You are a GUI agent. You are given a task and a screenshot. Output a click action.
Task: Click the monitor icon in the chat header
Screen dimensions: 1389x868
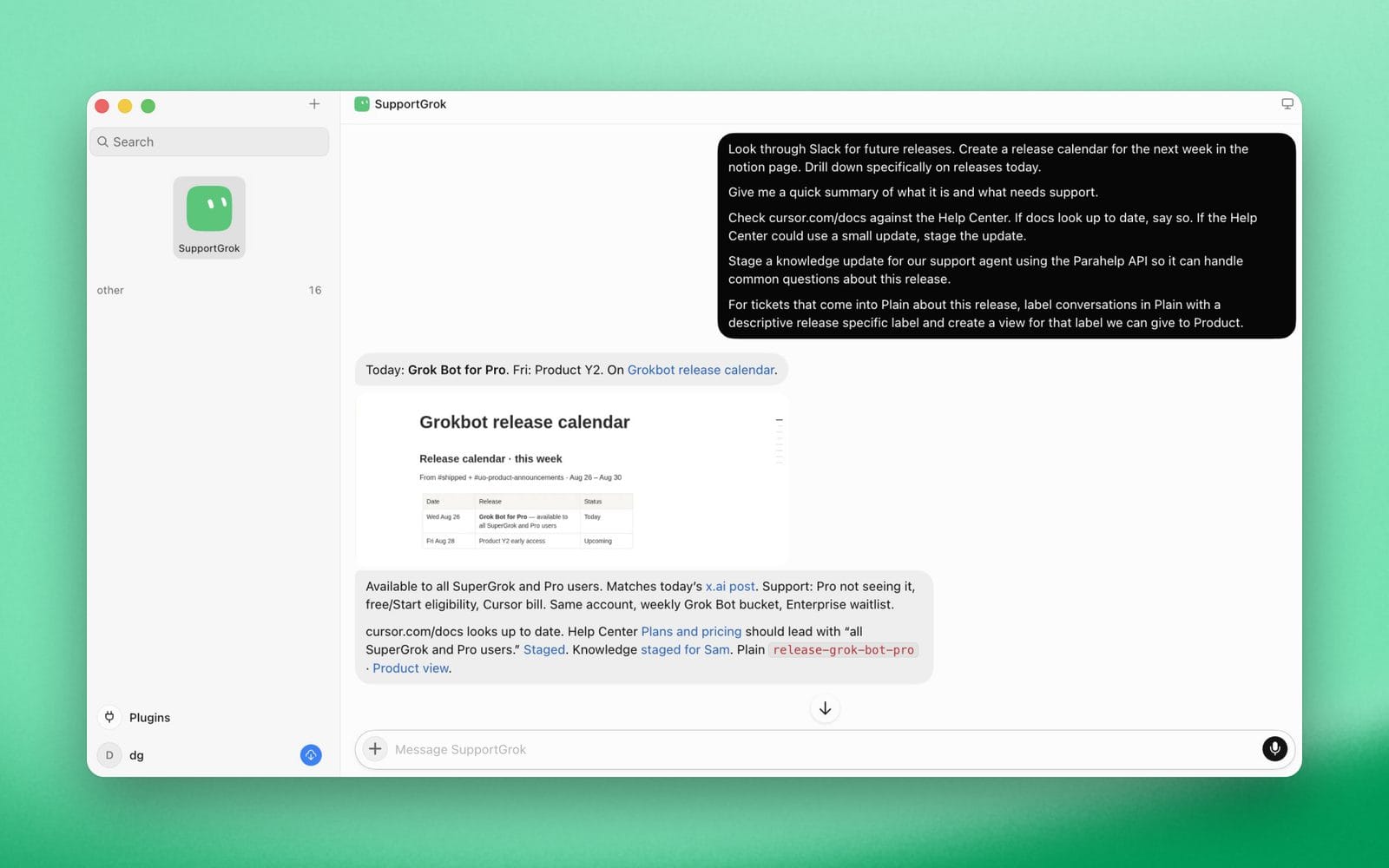[1287, 104]
